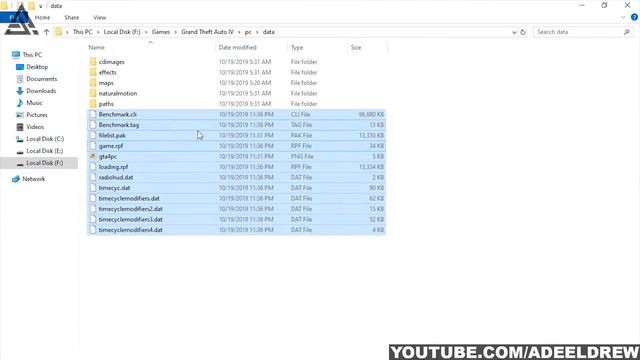Click the Benchmark.cli file icon
The image size is (640, 360).
point(93,114)
